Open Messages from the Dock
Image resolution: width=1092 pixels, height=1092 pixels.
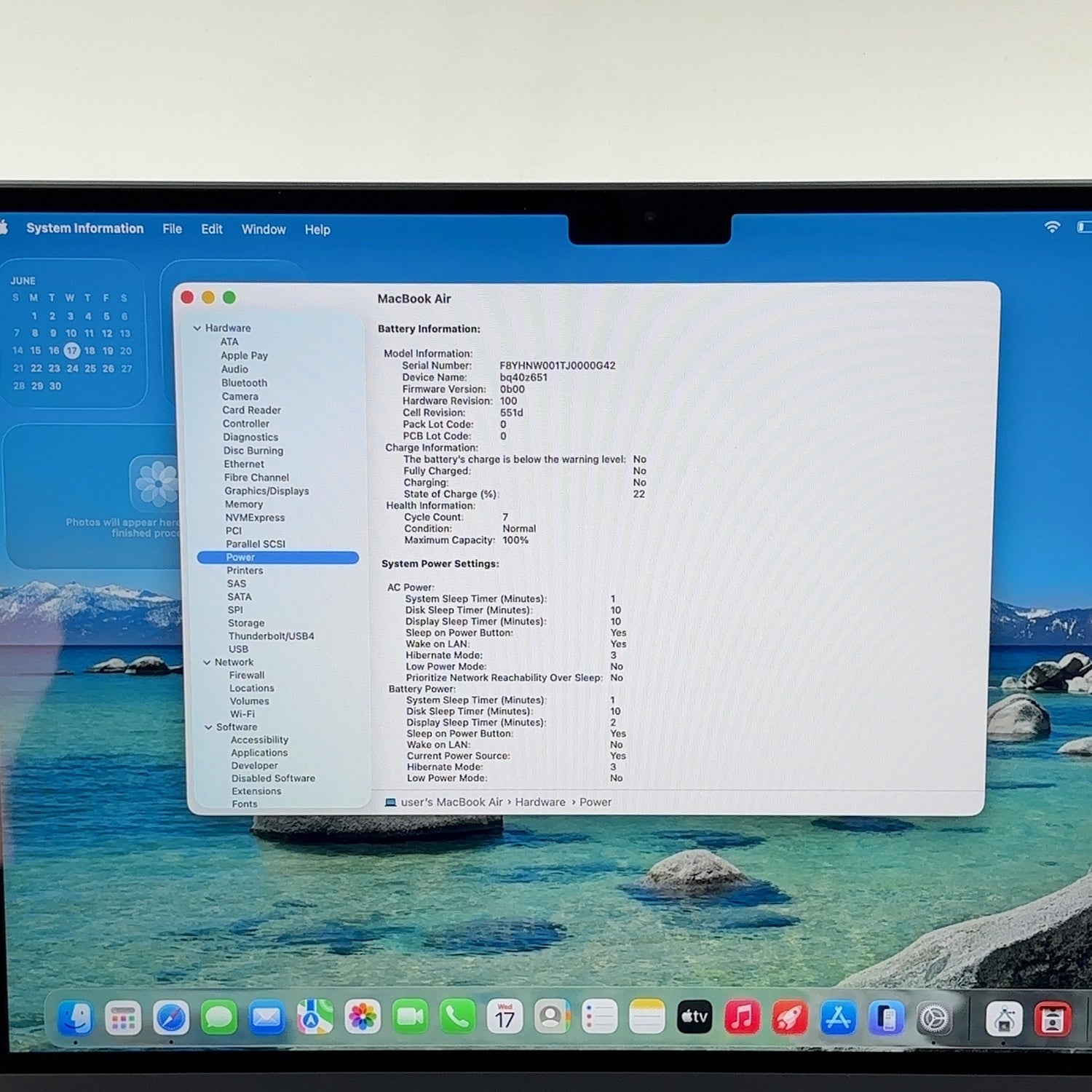(219, 1018)
